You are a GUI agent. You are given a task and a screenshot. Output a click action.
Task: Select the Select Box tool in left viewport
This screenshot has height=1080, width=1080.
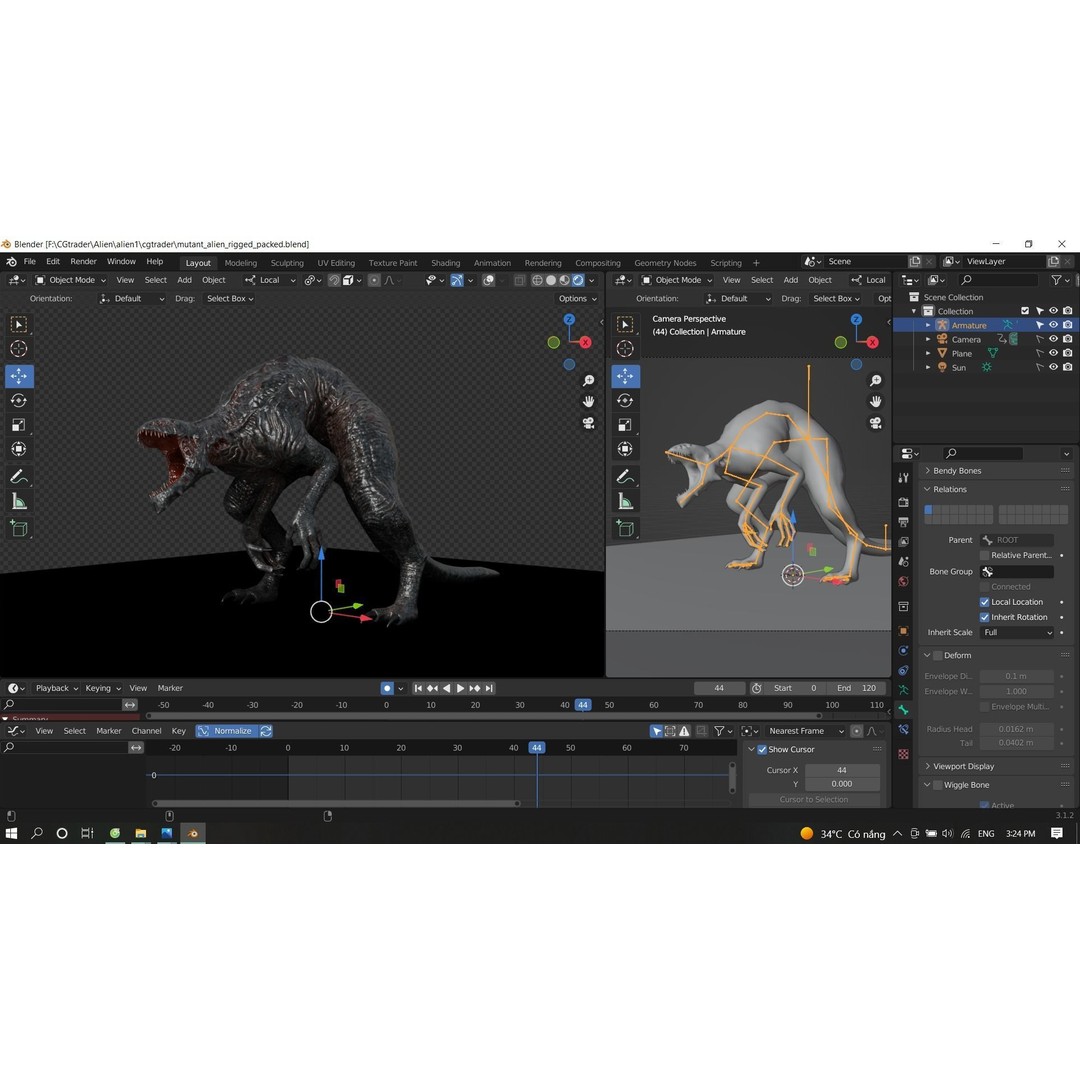(19, 324)
